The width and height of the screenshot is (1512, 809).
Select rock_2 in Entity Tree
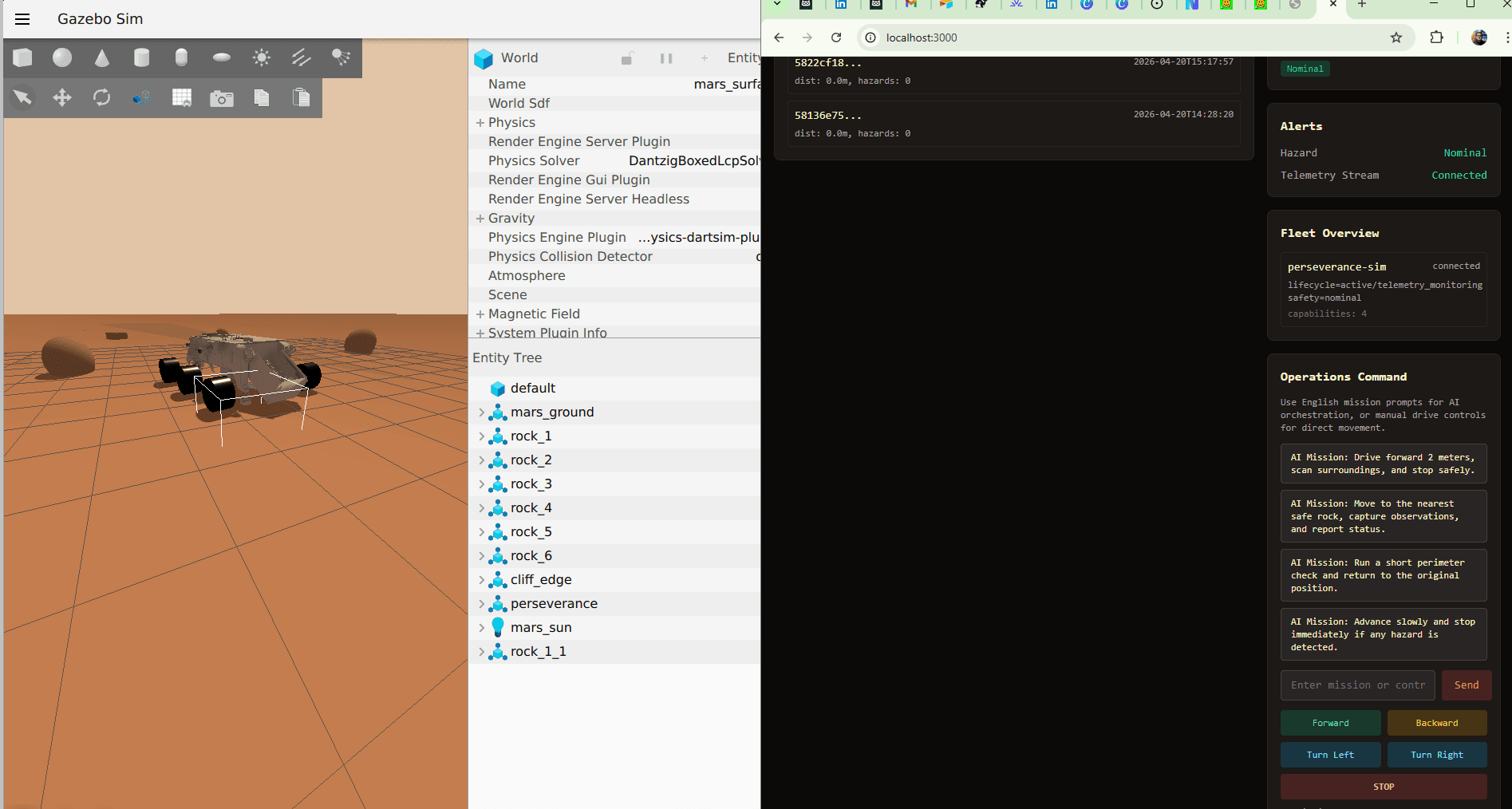[614, 460]
